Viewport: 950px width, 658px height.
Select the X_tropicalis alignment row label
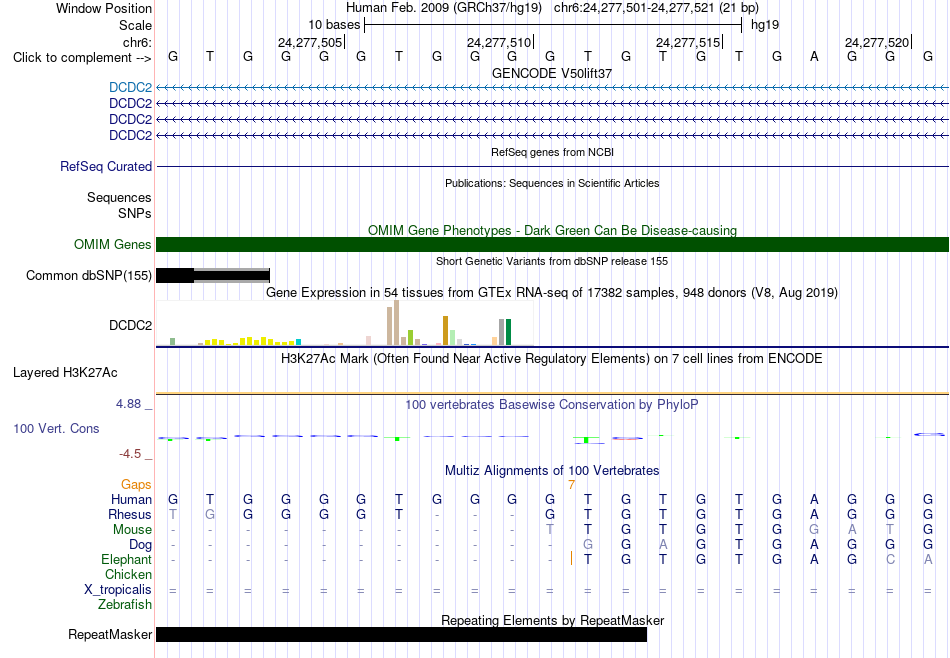[118, 590]
